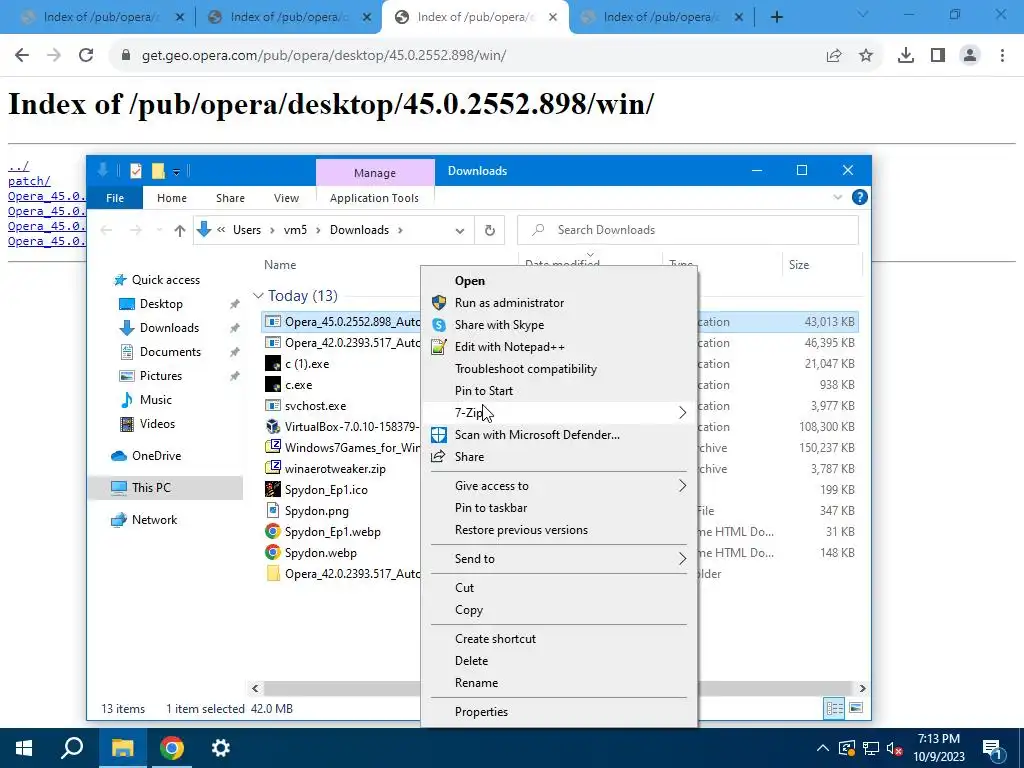Click new folder icon in Explorer title bar
This screenshot has height=768, width=1024.
pos(158,171)
